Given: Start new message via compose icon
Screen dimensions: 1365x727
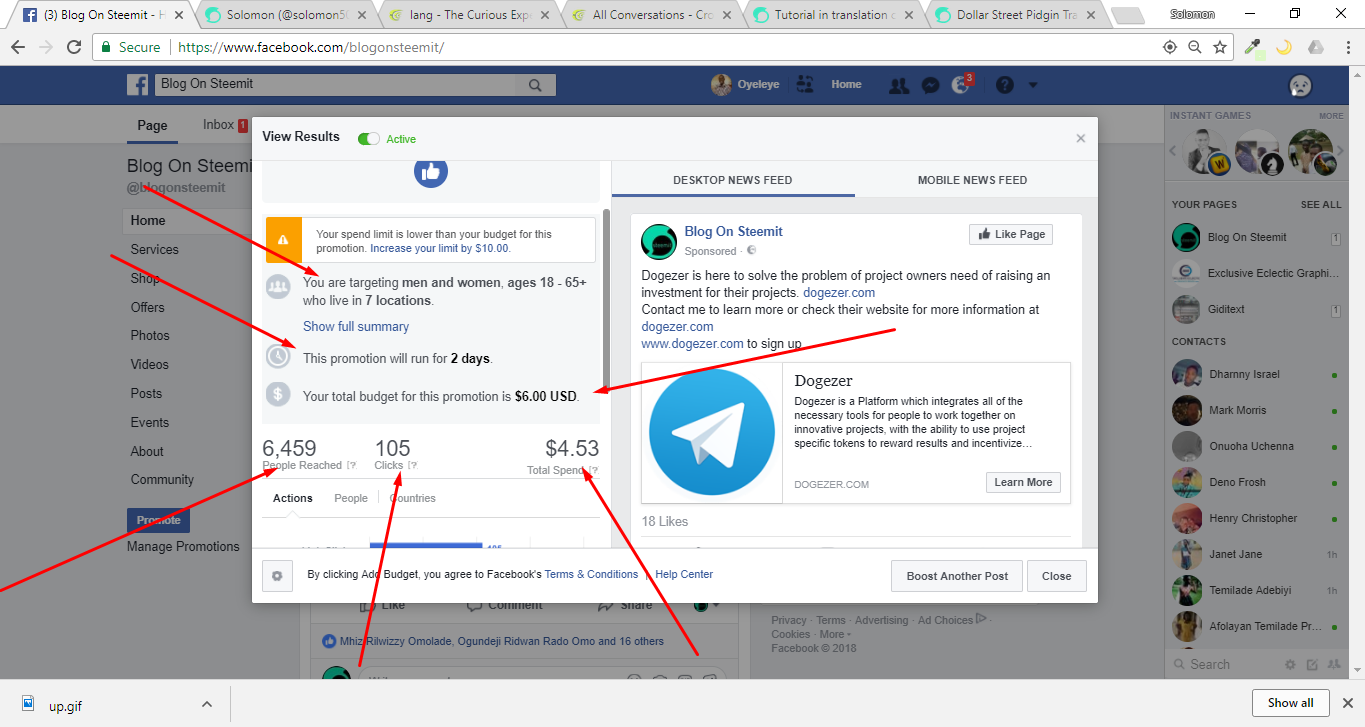Looking at the screenshot, I should point(1312,665).
